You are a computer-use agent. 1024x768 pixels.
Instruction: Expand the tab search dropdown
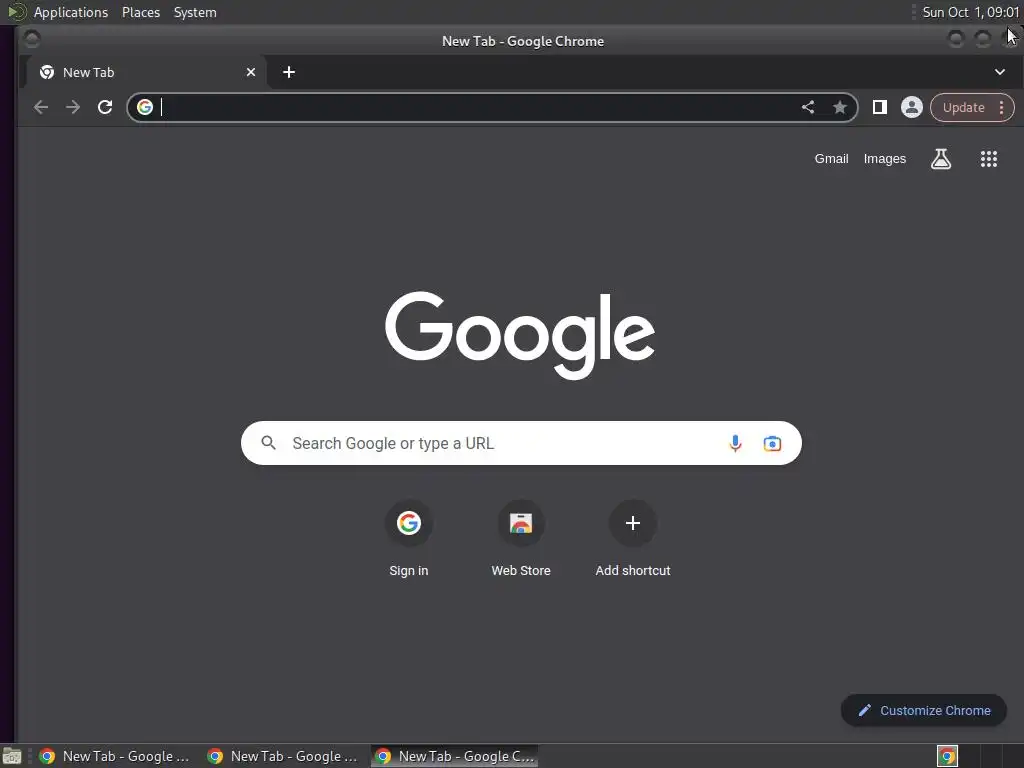coord(1000,72)
